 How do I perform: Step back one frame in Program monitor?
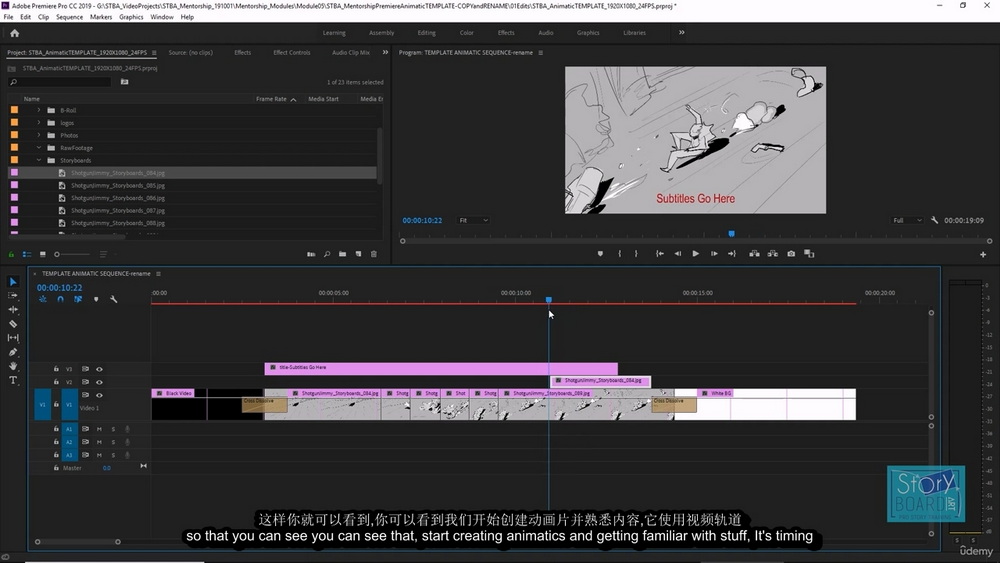pyautogui.click(x=678, y=254)
